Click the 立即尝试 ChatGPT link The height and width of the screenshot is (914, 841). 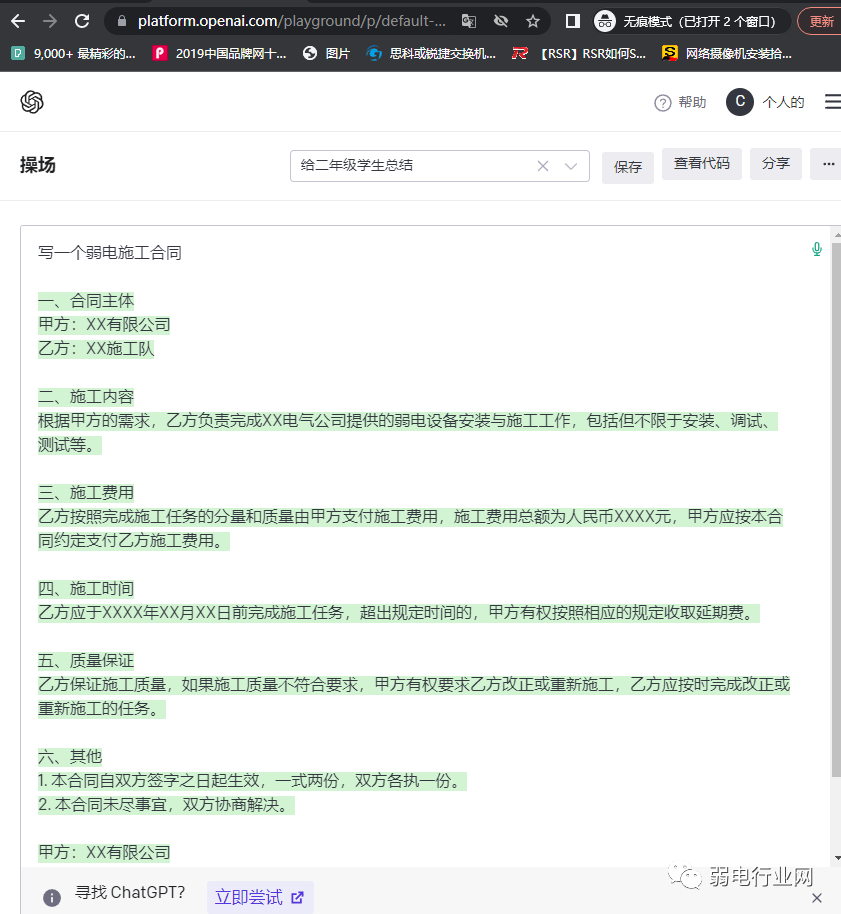click(259, 897)
